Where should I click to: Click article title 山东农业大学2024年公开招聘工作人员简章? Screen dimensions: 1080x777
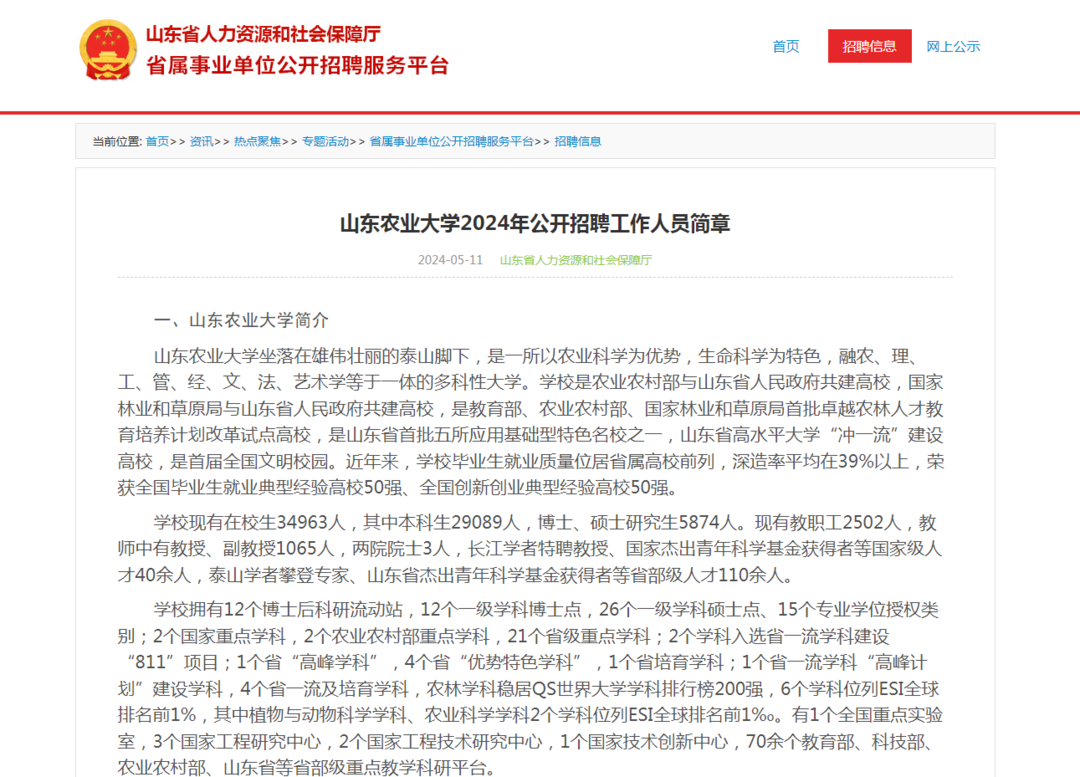(535, 224)
